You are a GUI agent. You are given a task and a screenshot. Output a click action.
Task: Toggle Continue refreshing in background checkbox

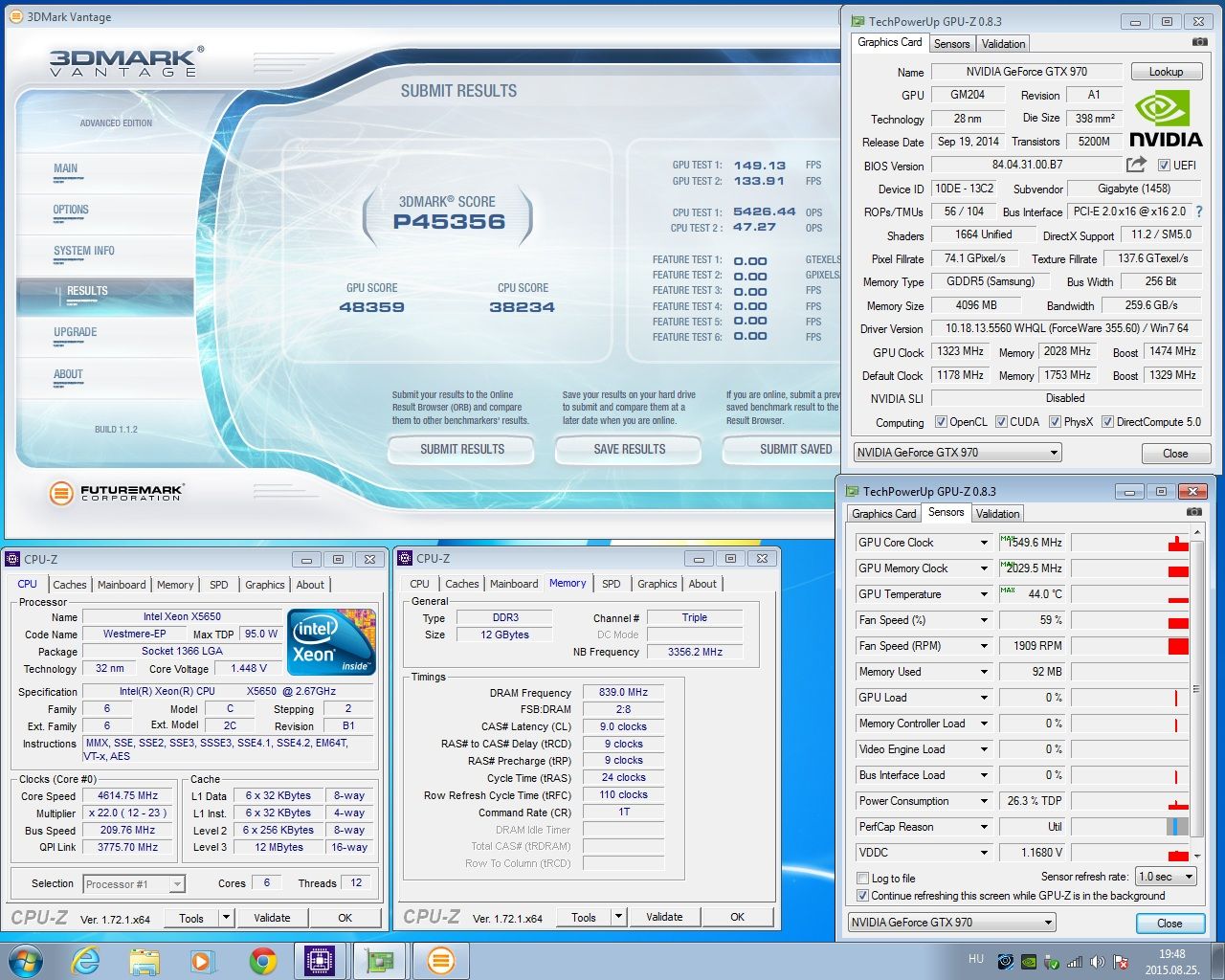(862, 896)
